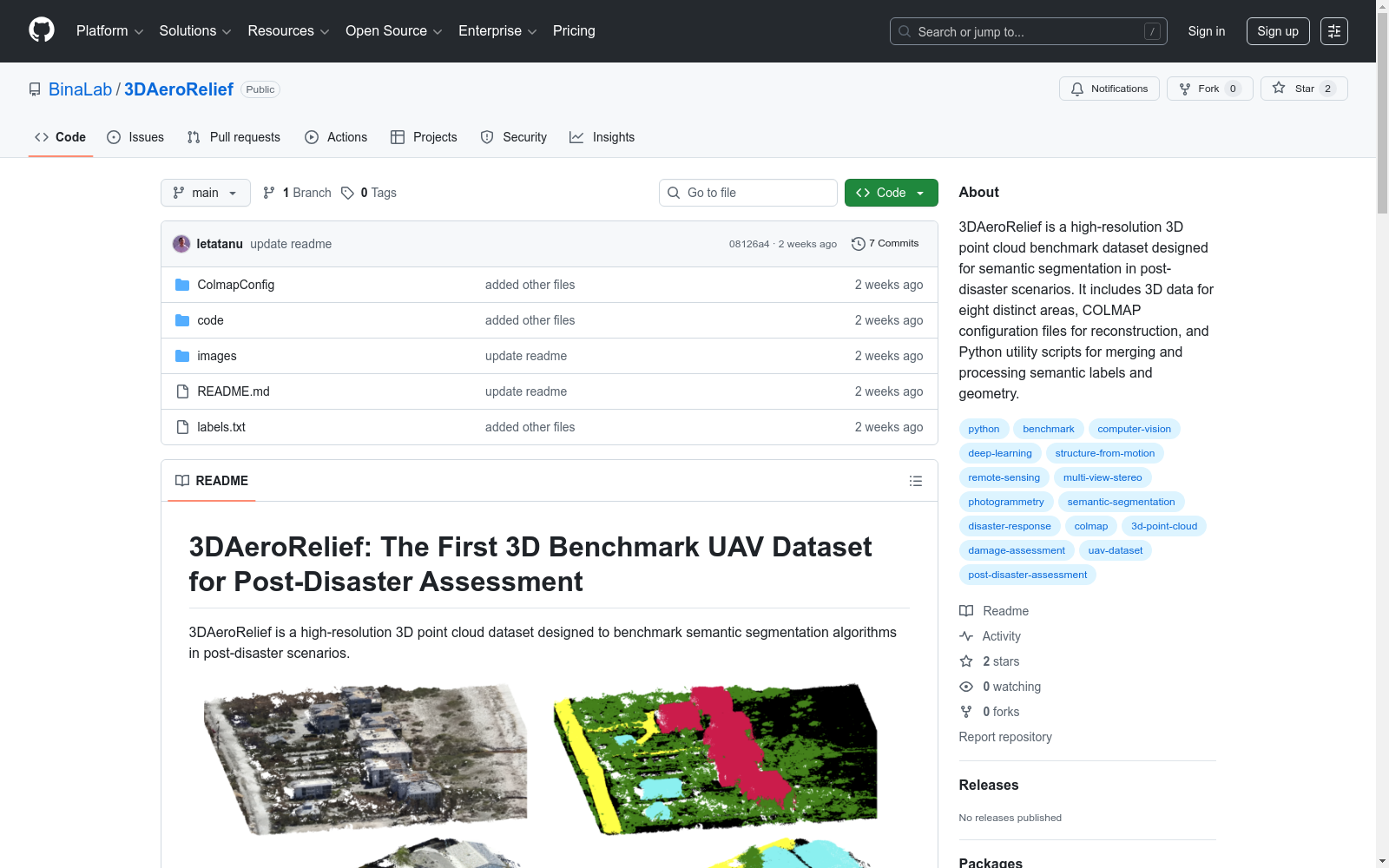
Task: Expand the Resources menu
Action: (x=288, y=31)
